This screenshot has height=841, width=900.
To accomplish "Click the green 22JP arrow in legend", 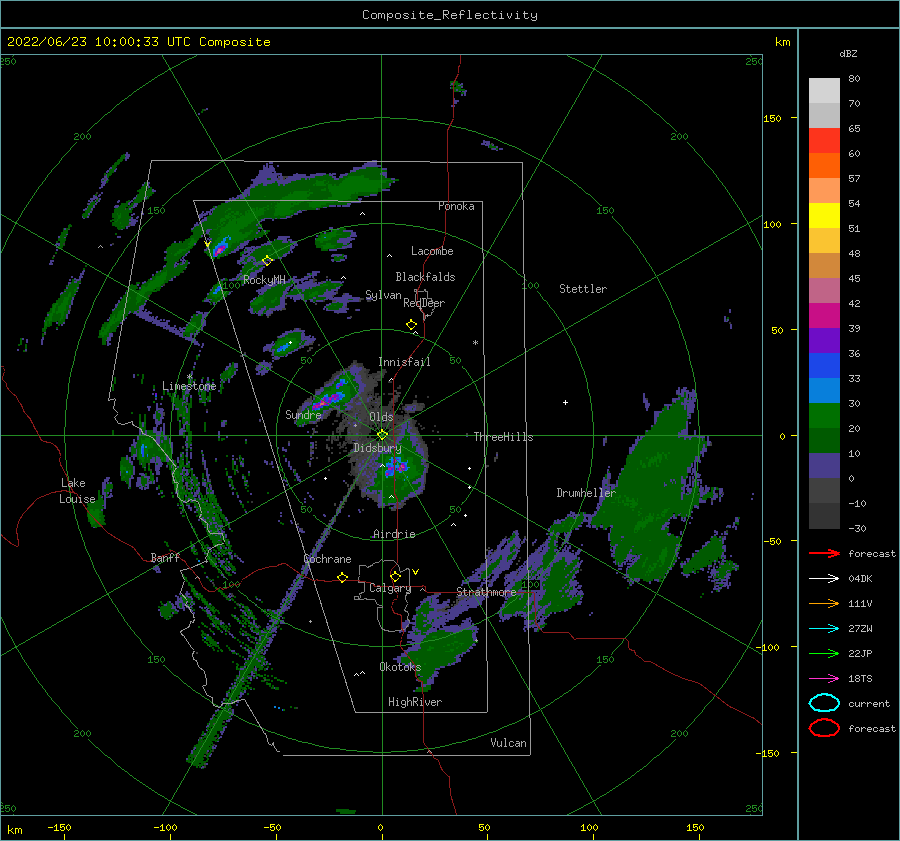I will (x=824, y=653).
